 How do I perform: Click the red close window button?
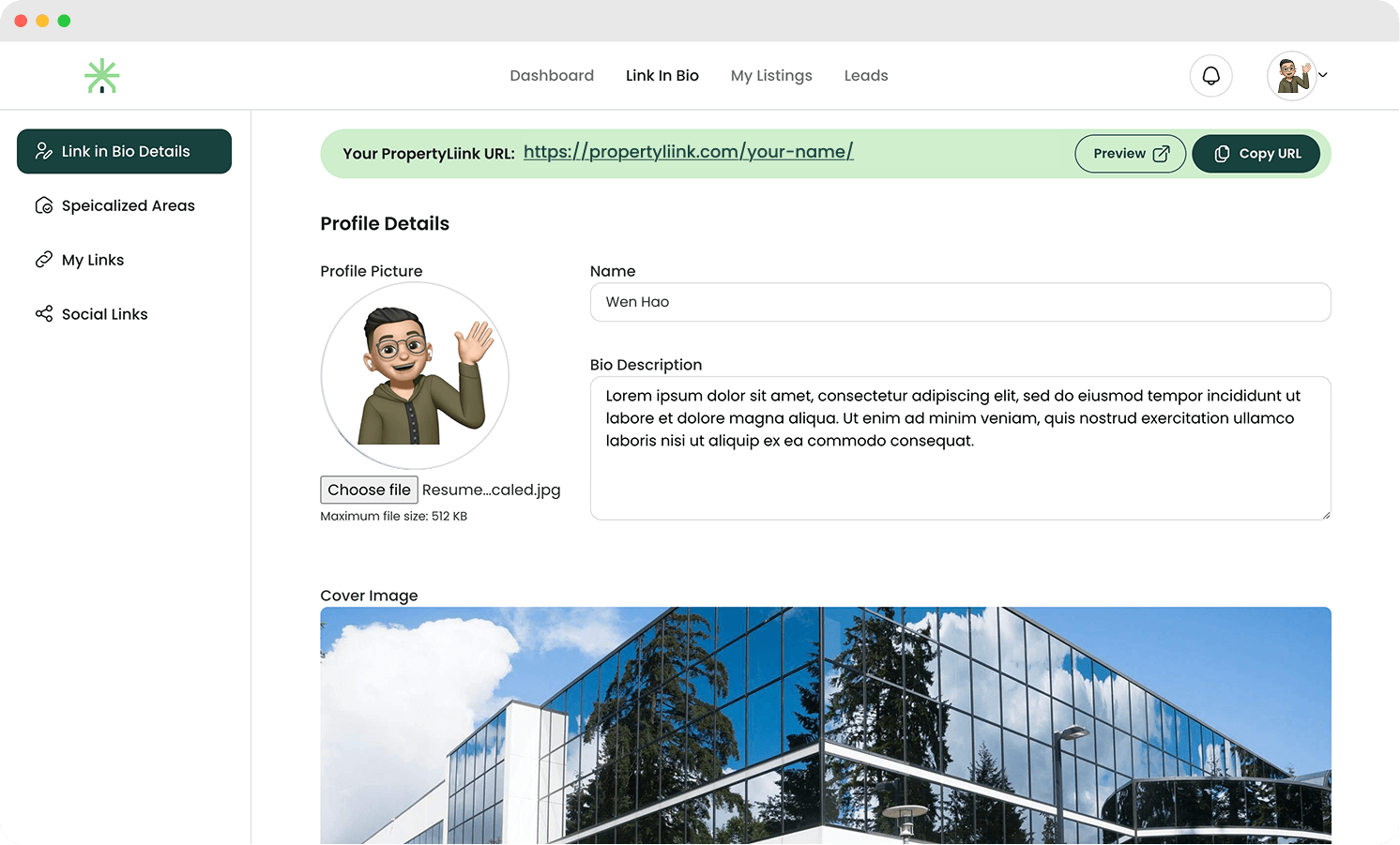[x=21, y=21]
